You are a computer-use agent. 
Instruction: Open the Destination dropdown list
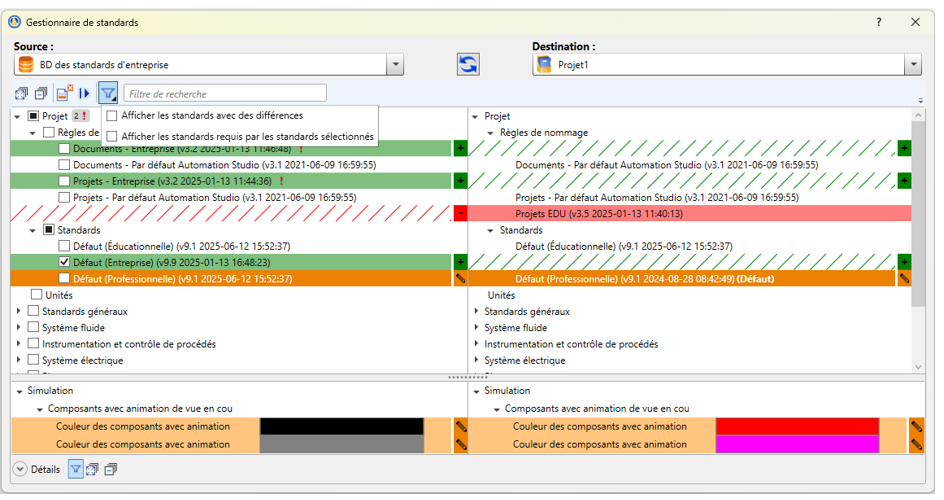point(913,64)
